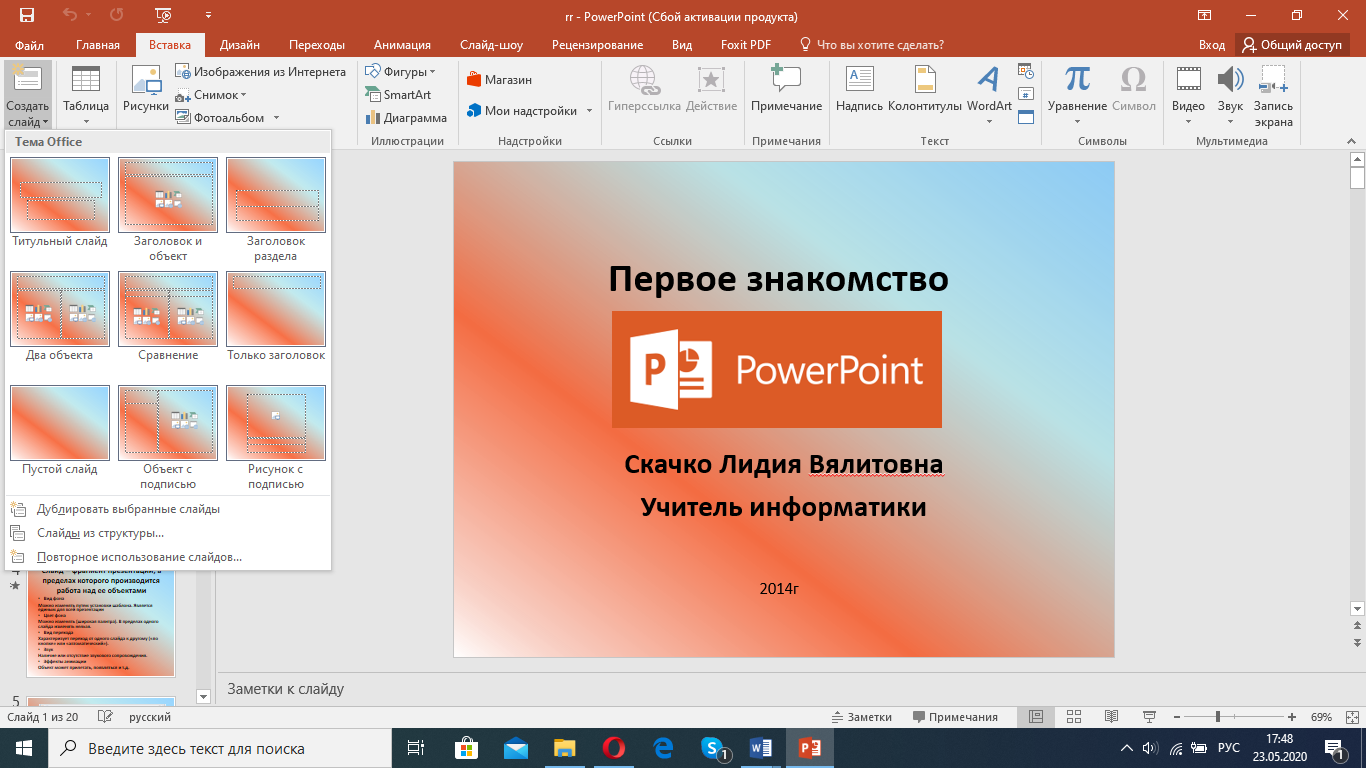This screenshot has width=1366, height=768.
Task: Open Pictures insert button
Action: point(146,90)
